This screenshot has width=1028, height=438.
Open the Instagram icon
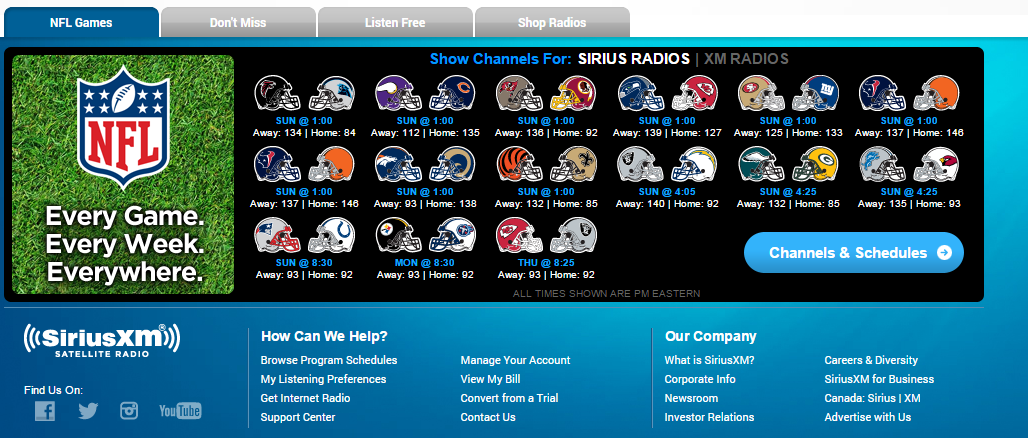point(129,411)
